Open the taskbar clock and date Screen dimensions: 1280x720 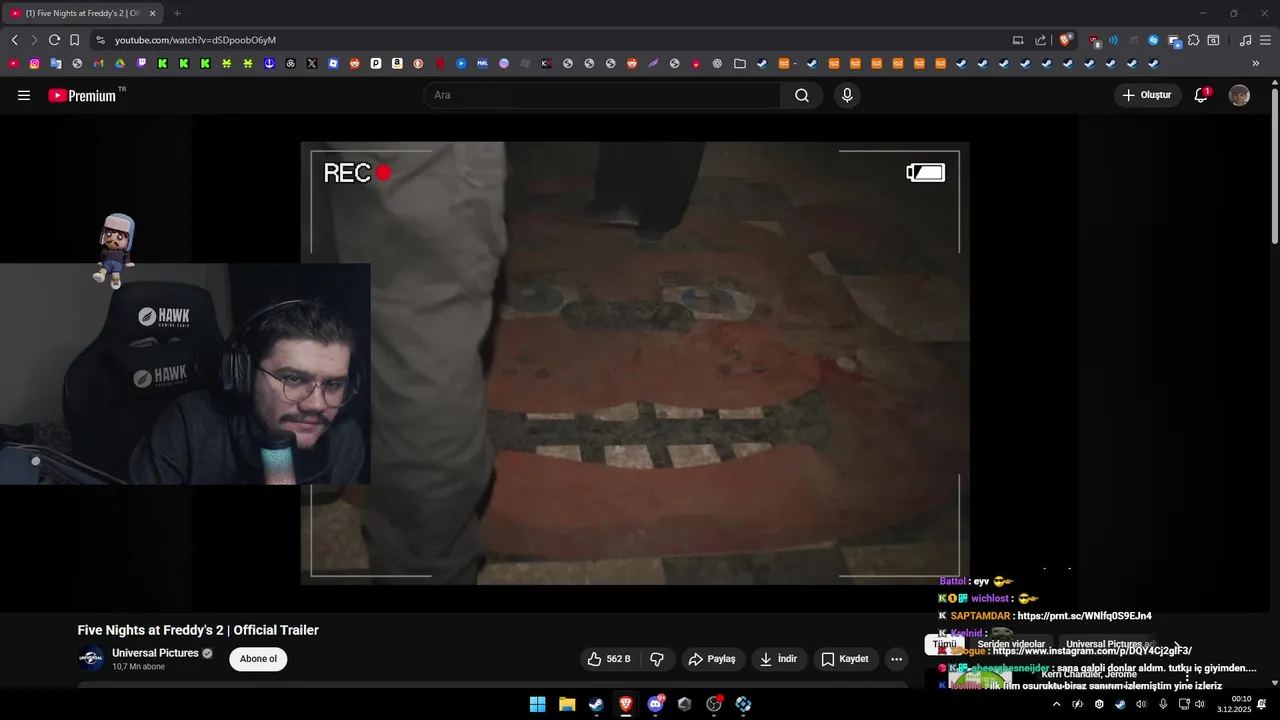coord(1234,704)
